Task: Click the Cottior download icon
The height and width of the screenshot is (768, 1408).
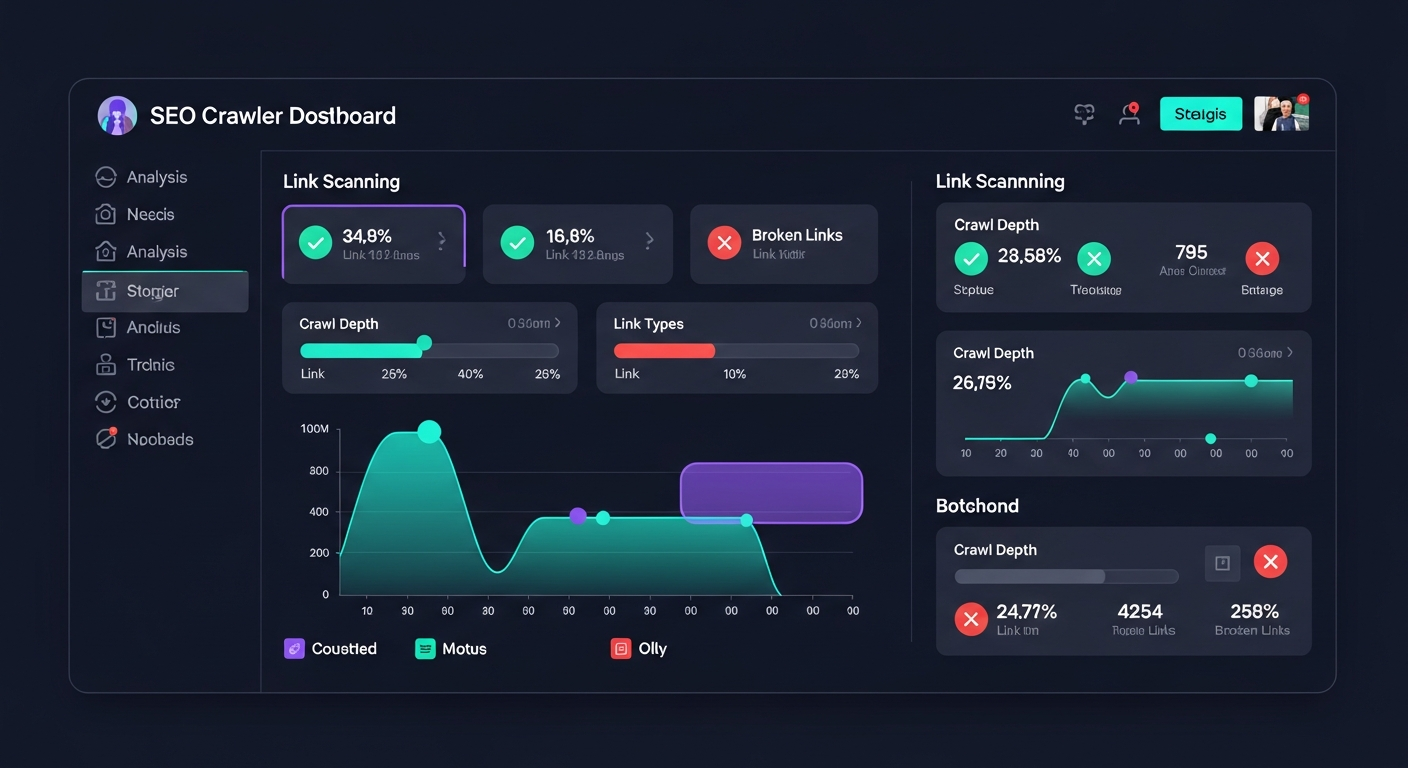Action: point(107,402)
